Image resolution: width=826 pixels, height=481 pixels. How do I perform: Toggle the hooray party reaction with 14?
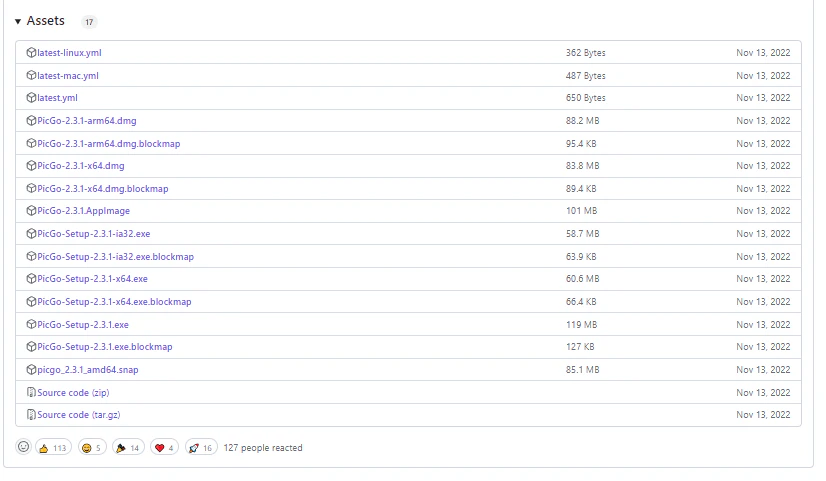[128, 448]
